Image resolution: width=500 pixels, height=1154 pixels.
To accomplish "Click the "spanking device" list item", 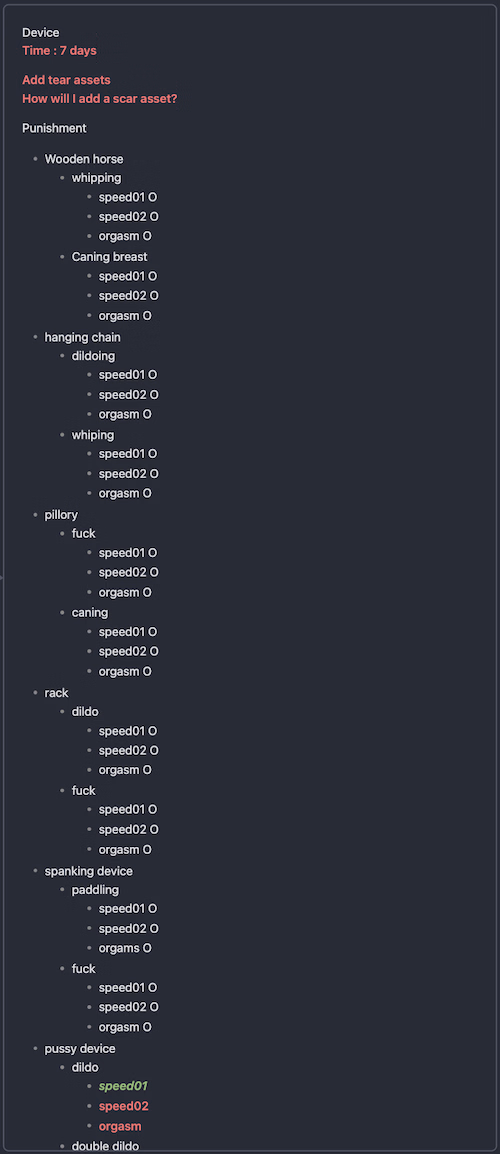I will [x=89, y=871].
